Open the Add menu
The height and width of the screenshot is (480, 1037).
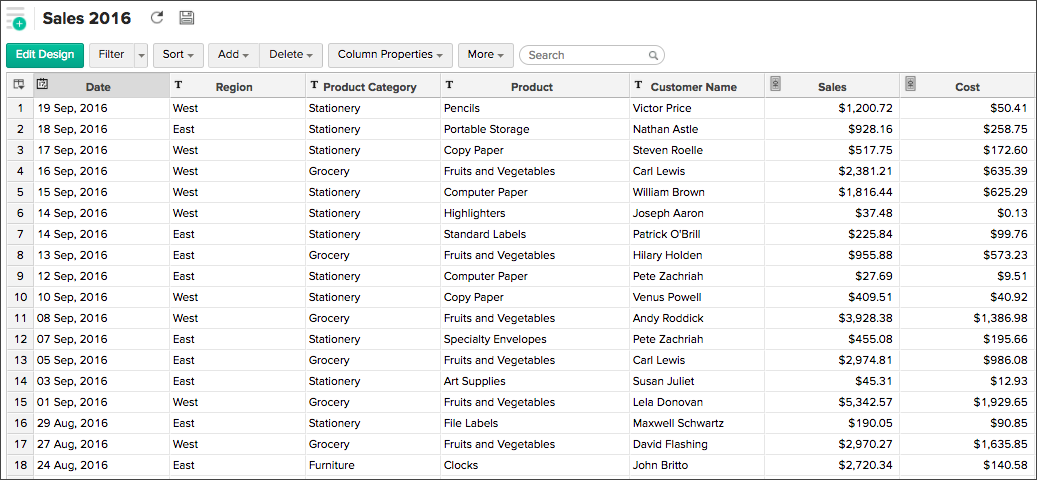click(x=234, y=55)
